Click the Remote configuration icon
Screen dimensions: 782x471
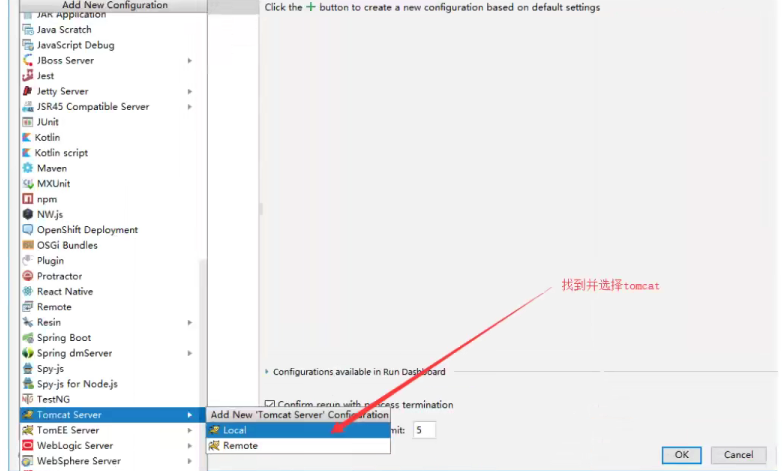pyautogui.click(x=28, y=307)
